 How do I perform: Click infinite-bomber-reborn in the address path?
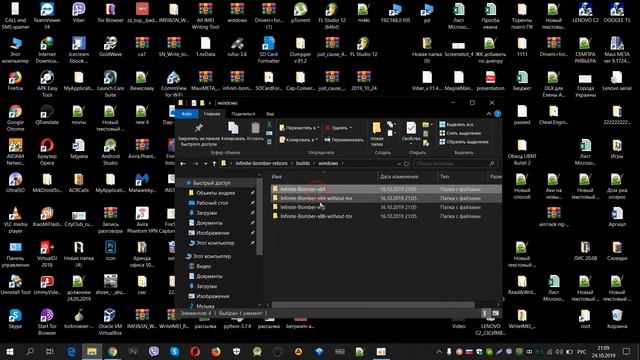[261, 163]
